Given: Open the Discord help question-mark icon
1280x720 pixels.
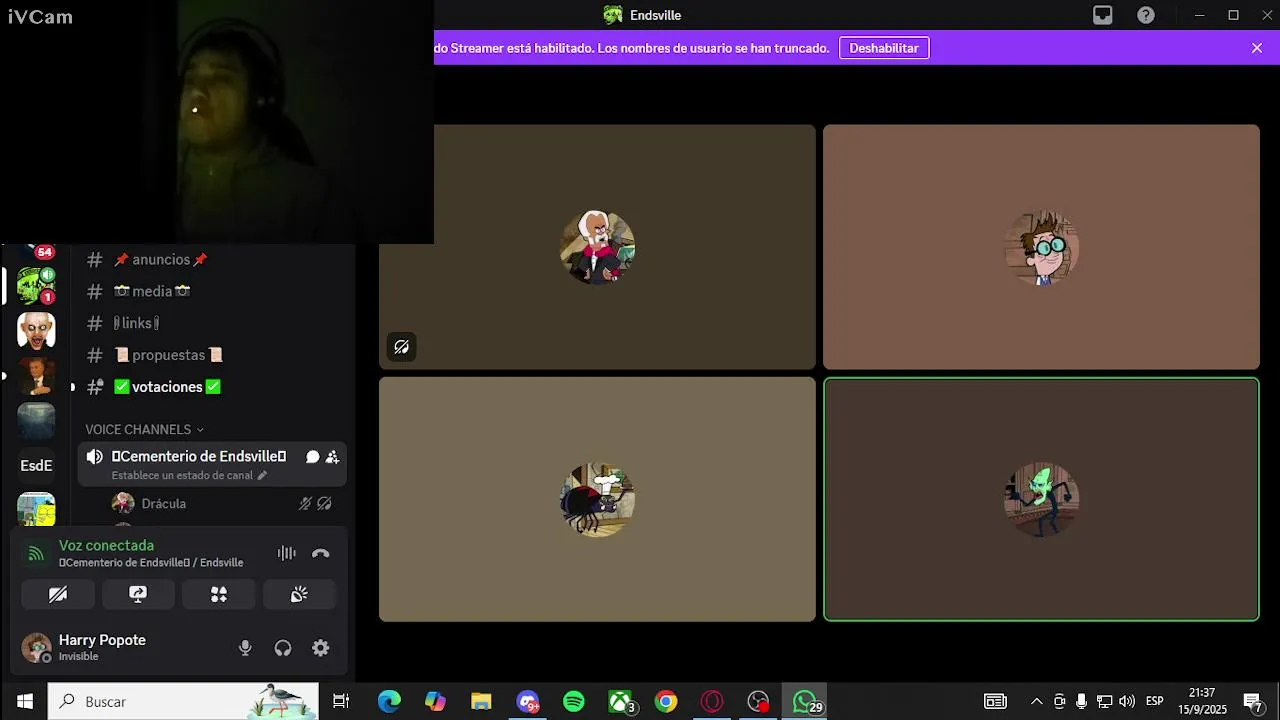Looking at the screenshot, I should [1146, 15].
